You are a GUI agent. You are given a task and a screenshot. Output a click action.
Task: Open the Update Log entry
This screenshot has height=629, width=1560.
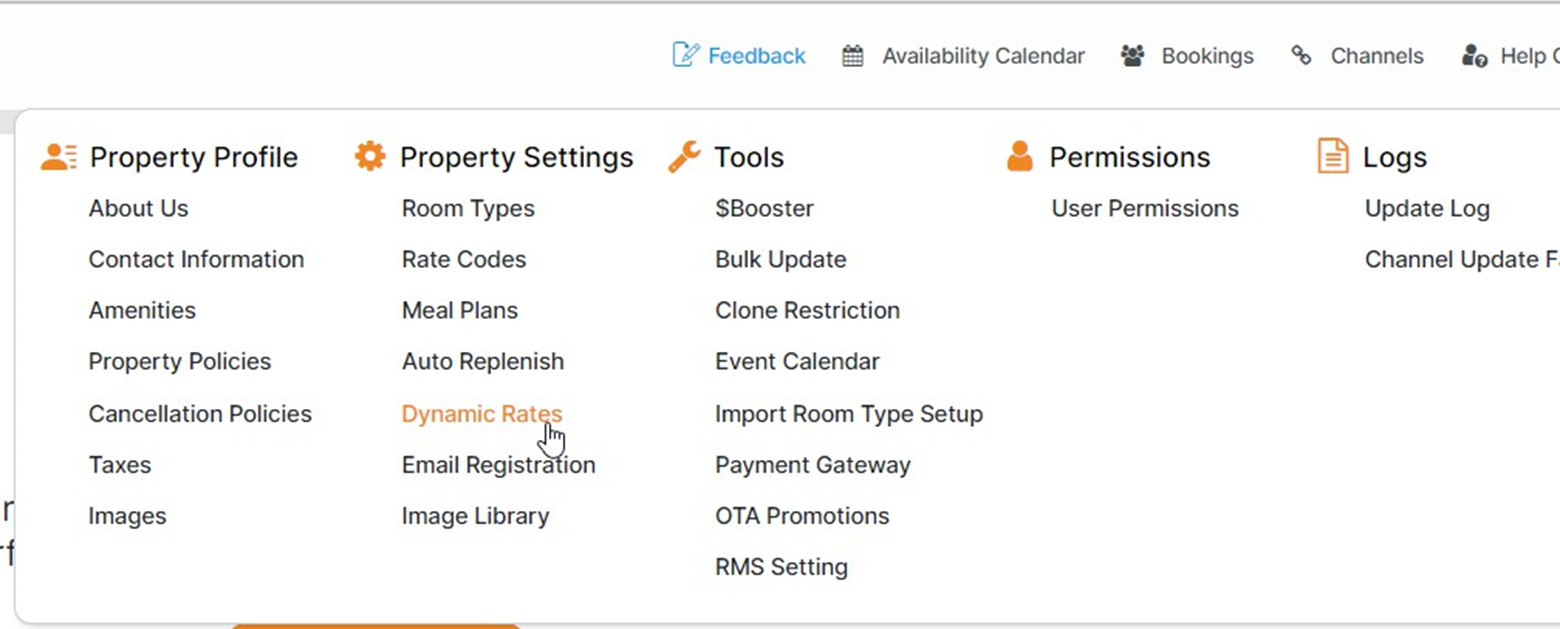[x=1427, y=209]
